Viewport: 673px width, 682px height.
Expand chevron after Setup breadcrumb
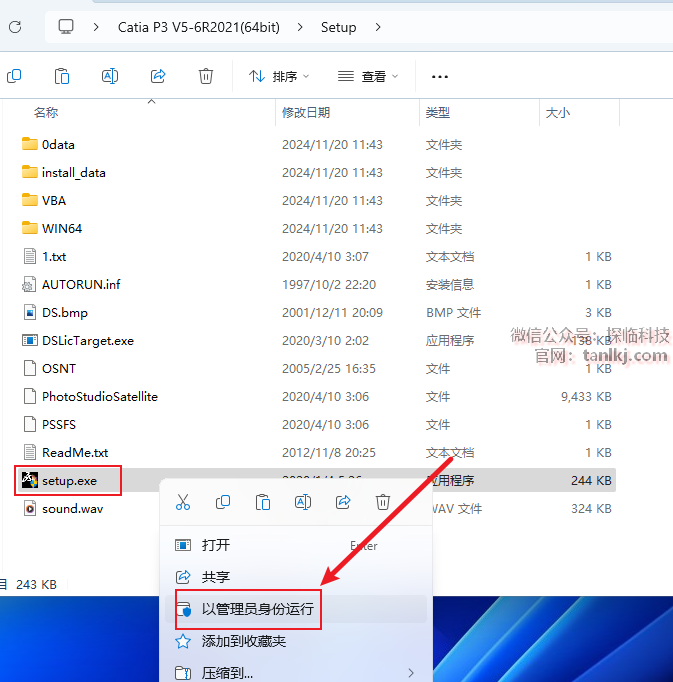[x=378, y=27]
